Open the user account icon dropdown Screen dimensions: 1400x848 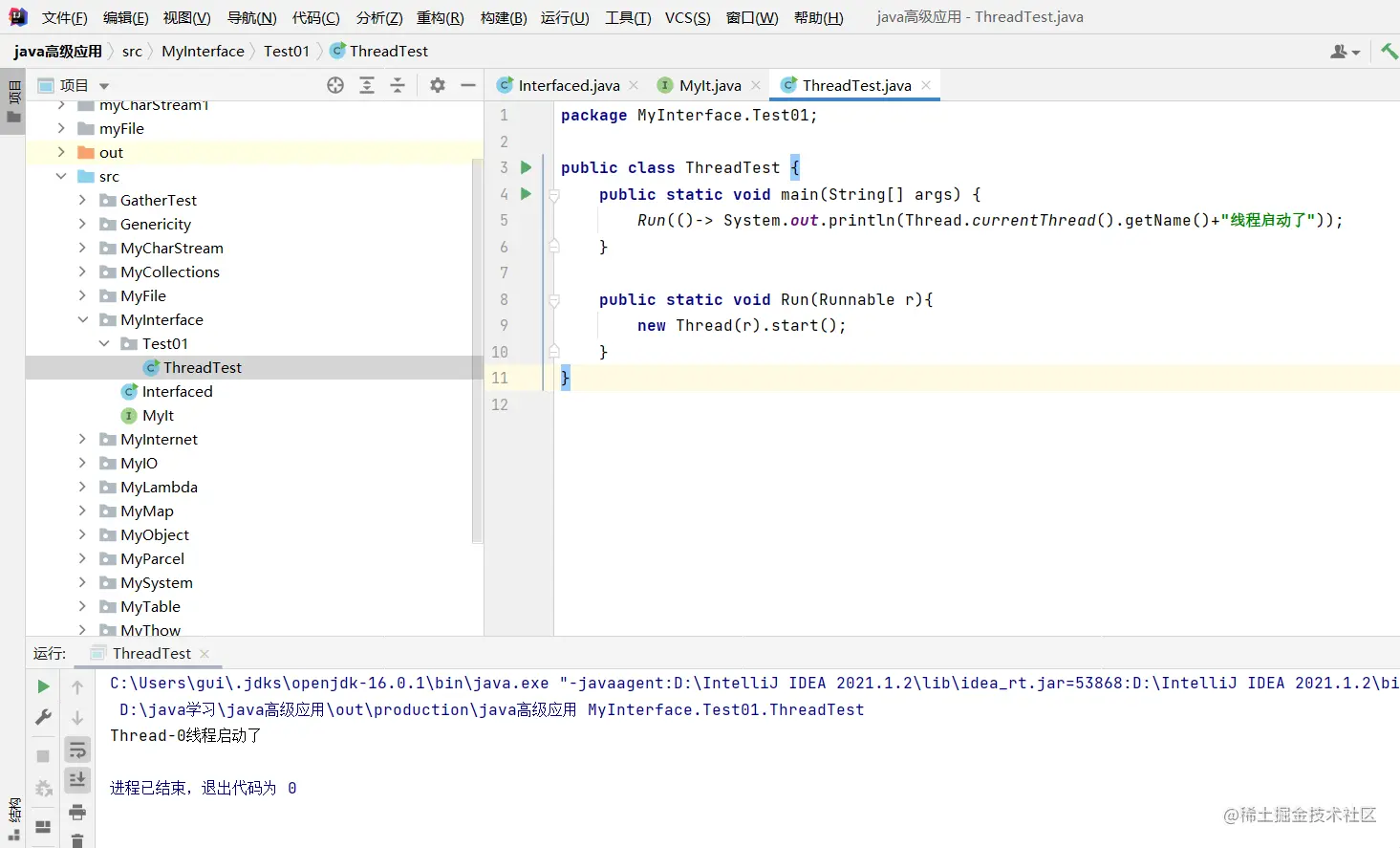[x=1345, y=52]
